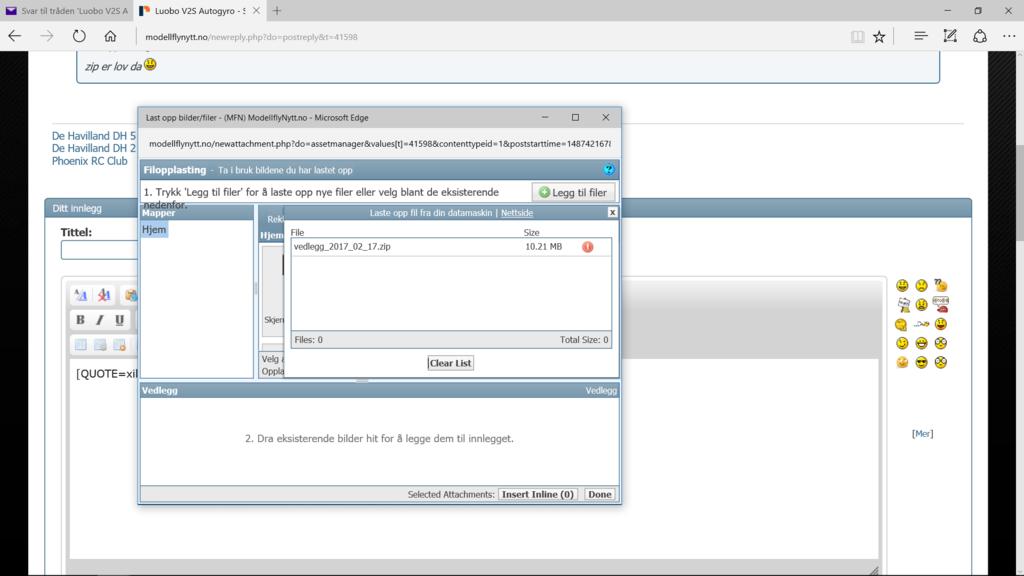Click the Mer link under smileys
1024x576 pixels.
[922, 433]
